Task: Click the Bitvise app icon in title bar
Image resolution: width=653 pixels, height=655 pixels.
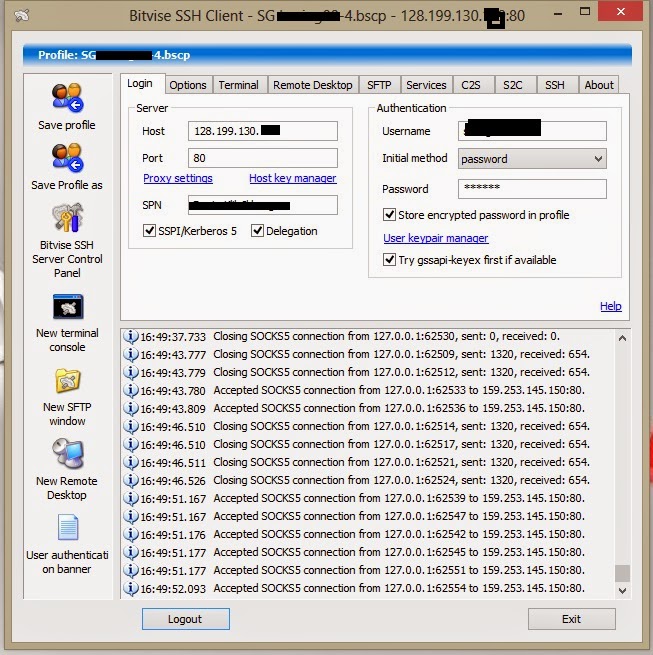Action: point(22,16)
